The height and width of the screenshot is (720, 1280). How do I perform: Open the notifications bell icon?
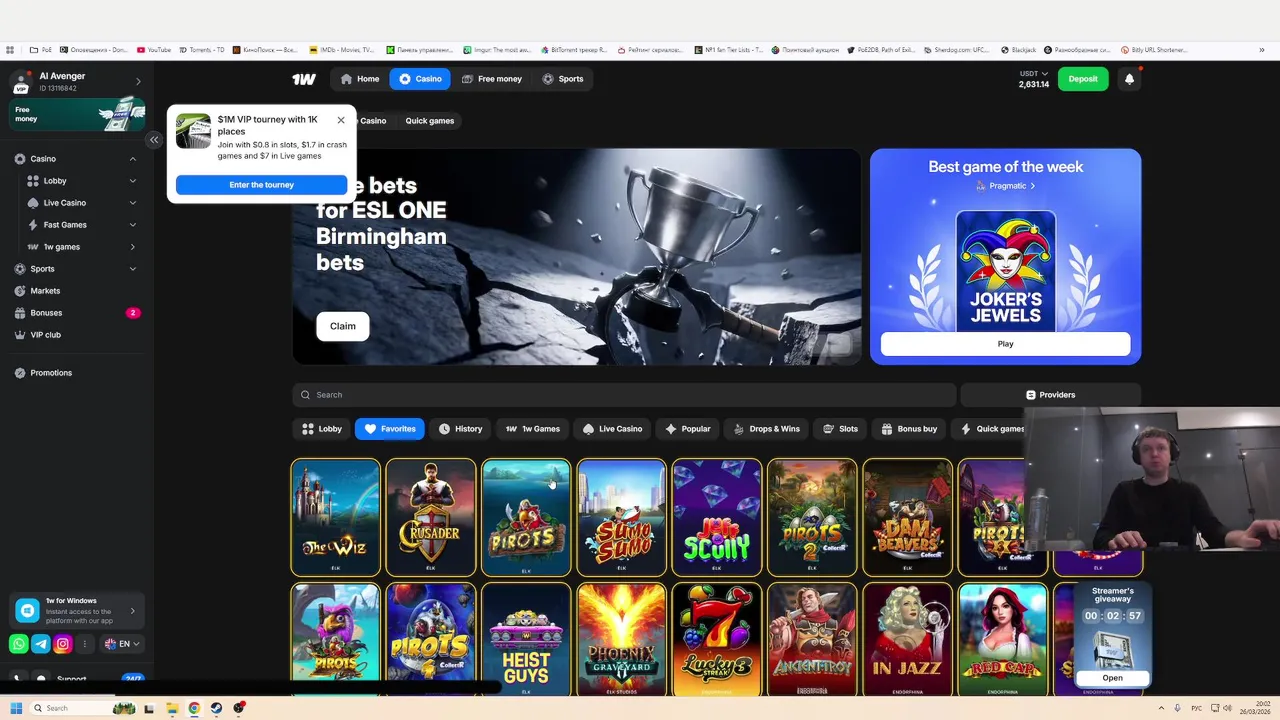[x=1129, y=79]
